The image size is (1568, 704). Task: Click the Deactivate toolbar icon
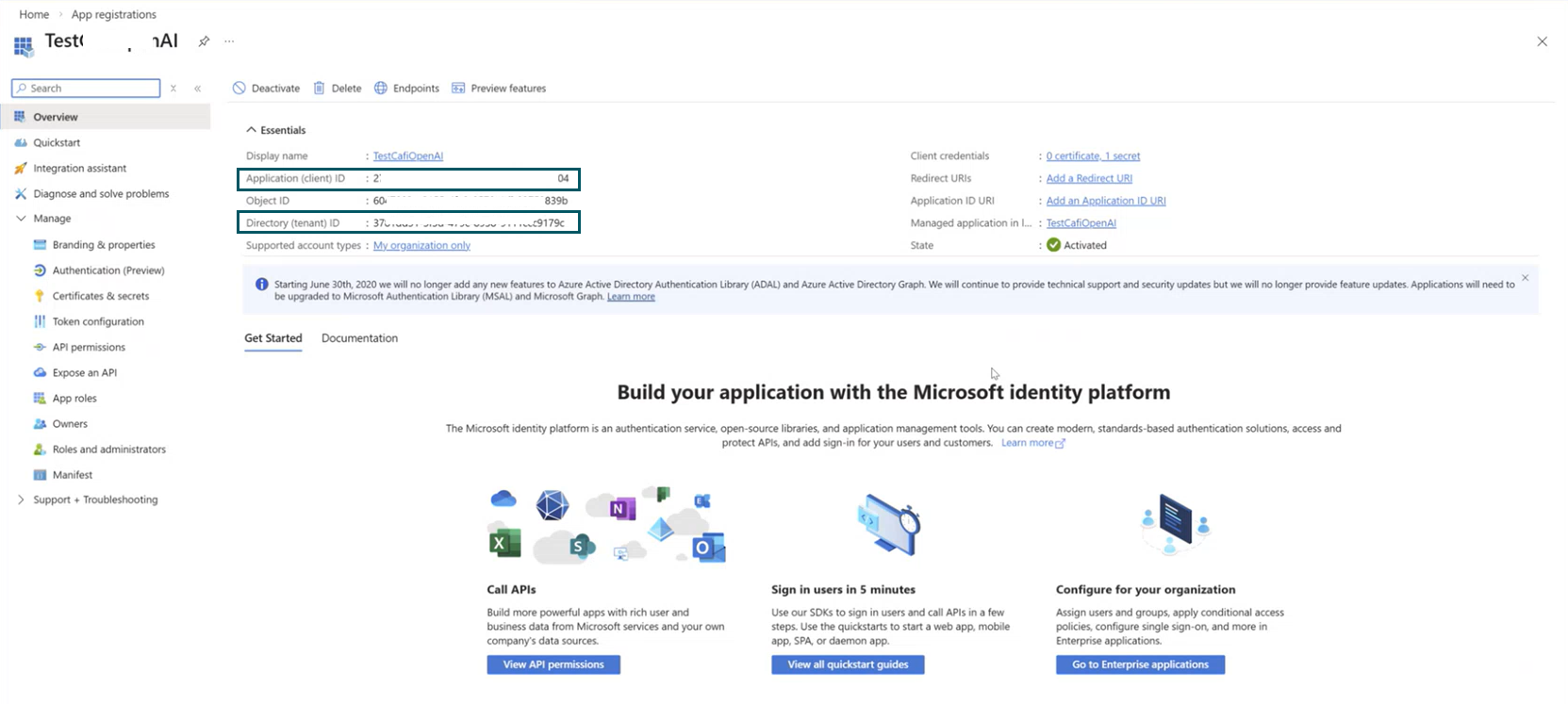[239, 89]
